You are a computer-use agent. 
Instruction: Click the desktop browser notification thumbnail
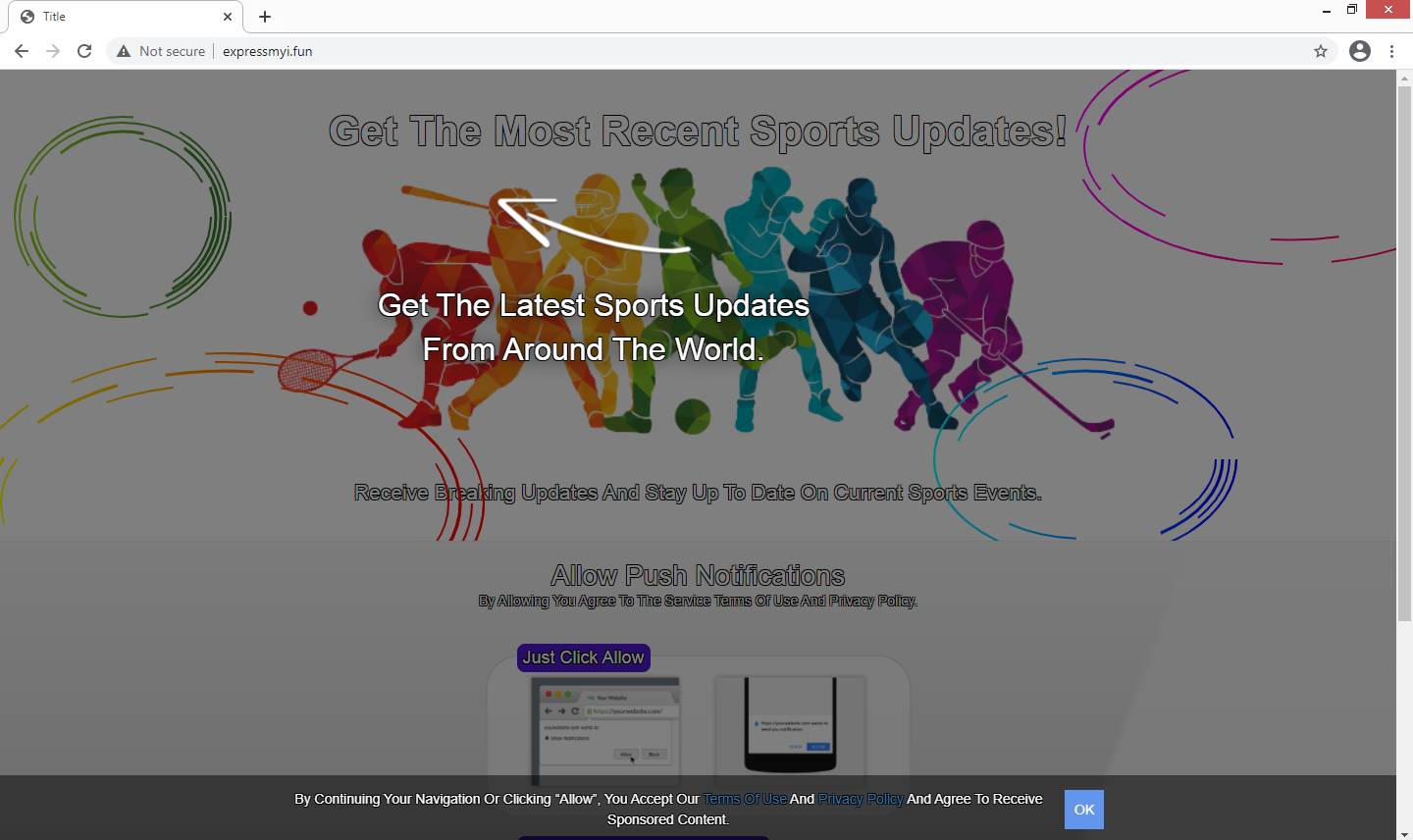coord(604,729)
